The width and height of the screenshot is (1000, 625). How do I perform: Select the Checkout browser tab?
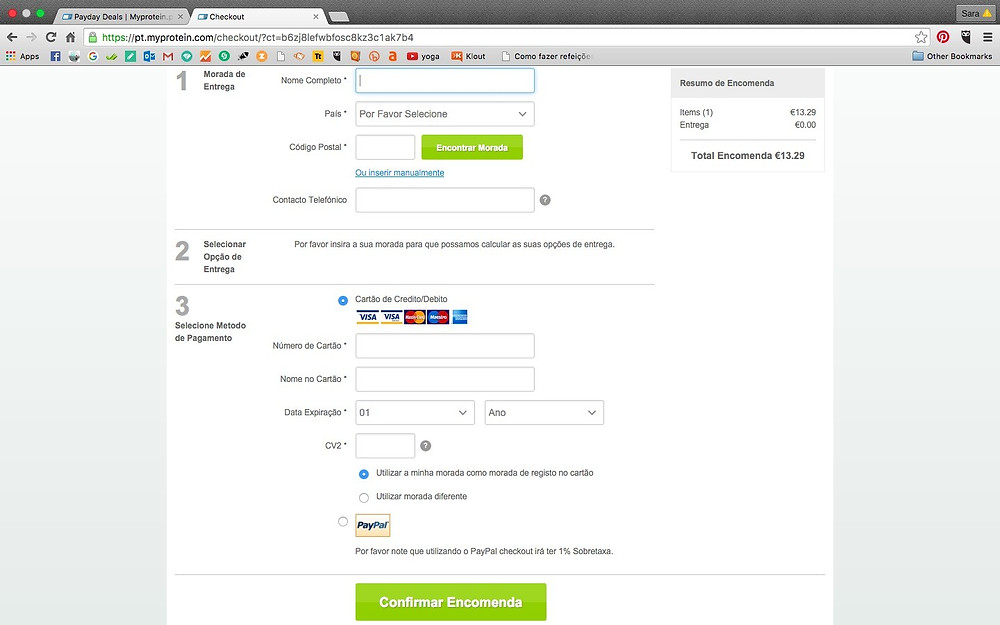(255, 17)
